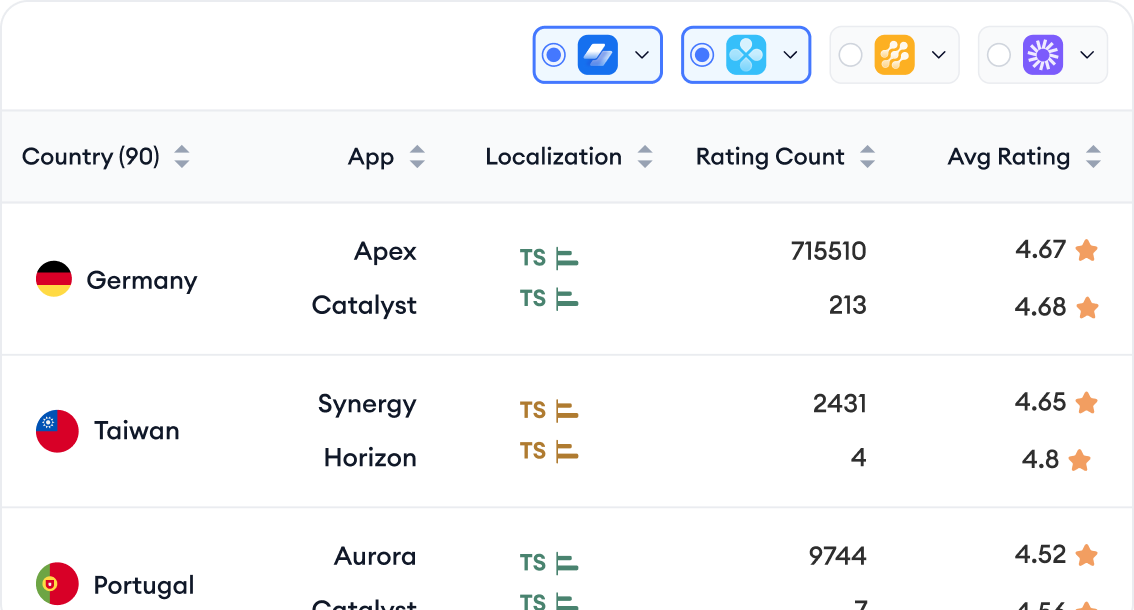Click the Horizon app name
The image size is (1134, 610).
(x=370, y=457)
